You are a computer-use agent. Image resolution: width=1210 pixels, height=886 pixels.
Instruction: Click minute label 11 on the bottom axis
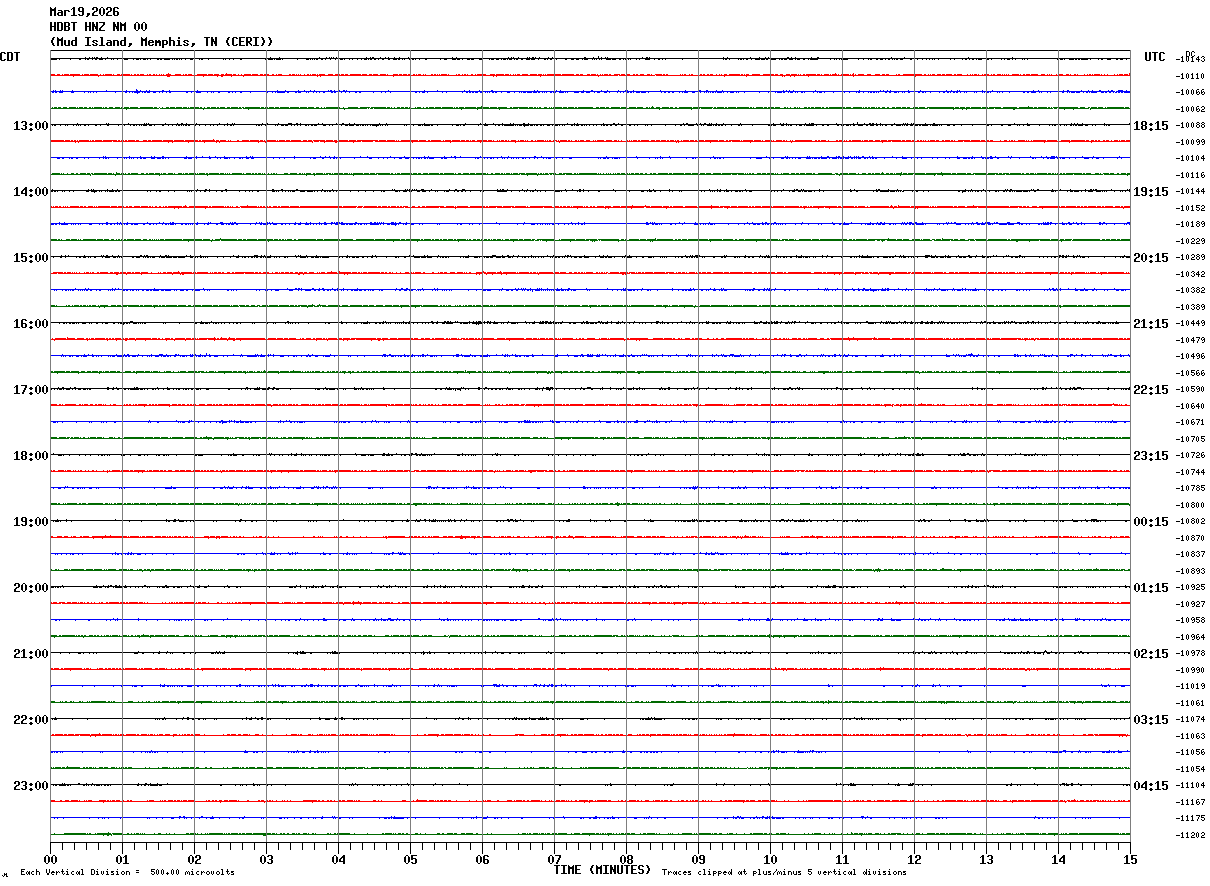coord(842,859)
